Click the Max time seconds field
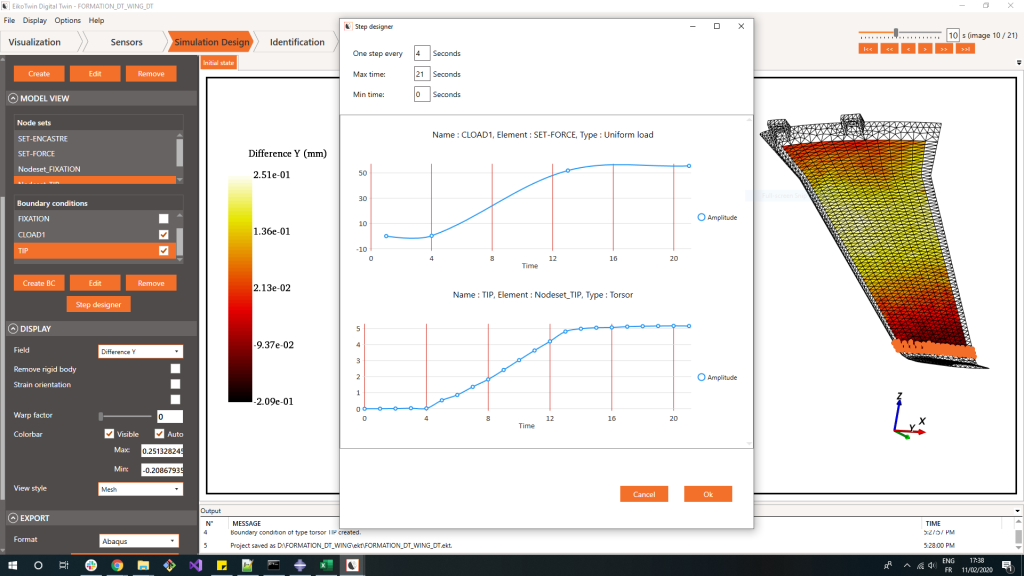The height and width of the screenshot is (576, 1024). point(422,74)
